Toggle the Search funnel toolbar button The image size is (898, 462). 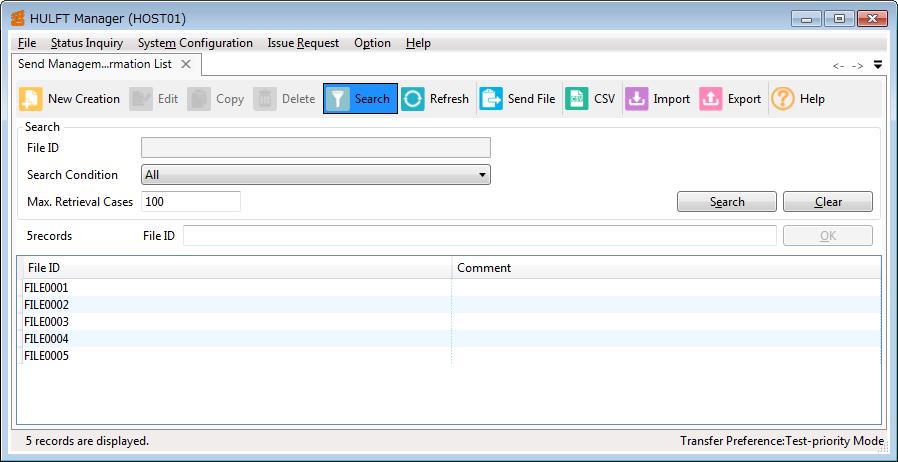click(360, 99)
